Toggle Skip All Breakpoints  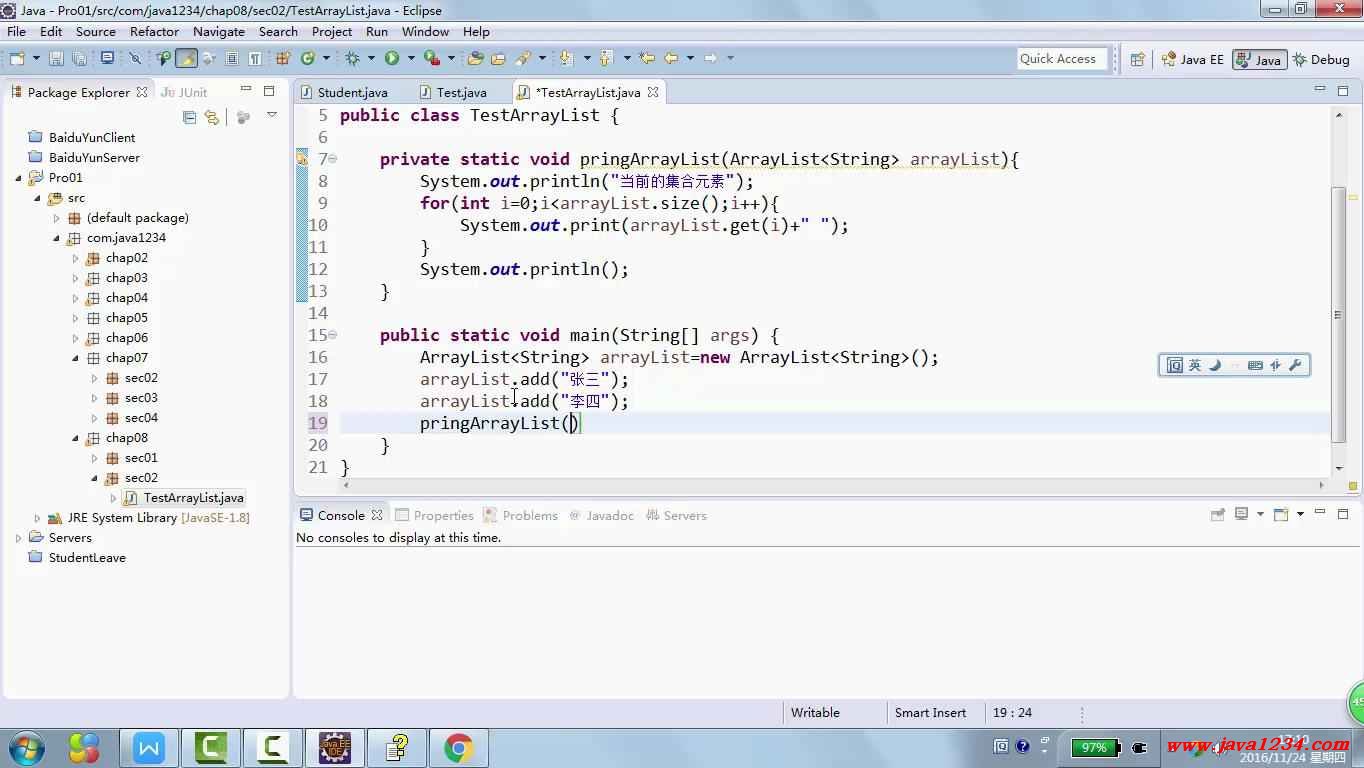tap(134, 58)
